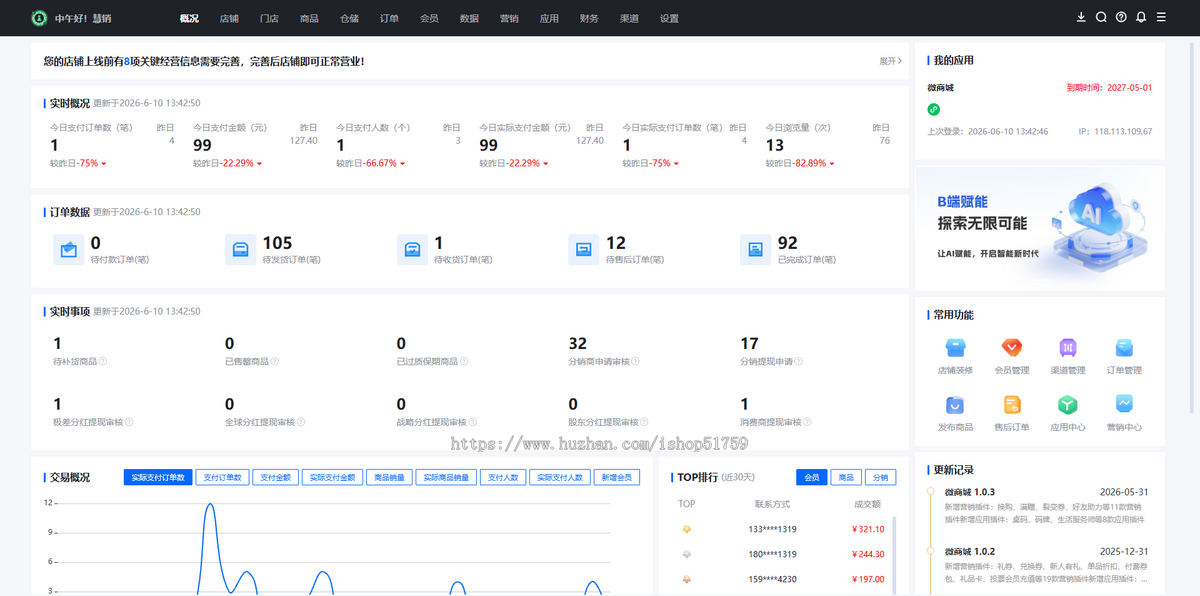The height and width of the screenshot is (596, 1200).
Task: Select the 商品销量 chart filter
Action: point(389,477)
